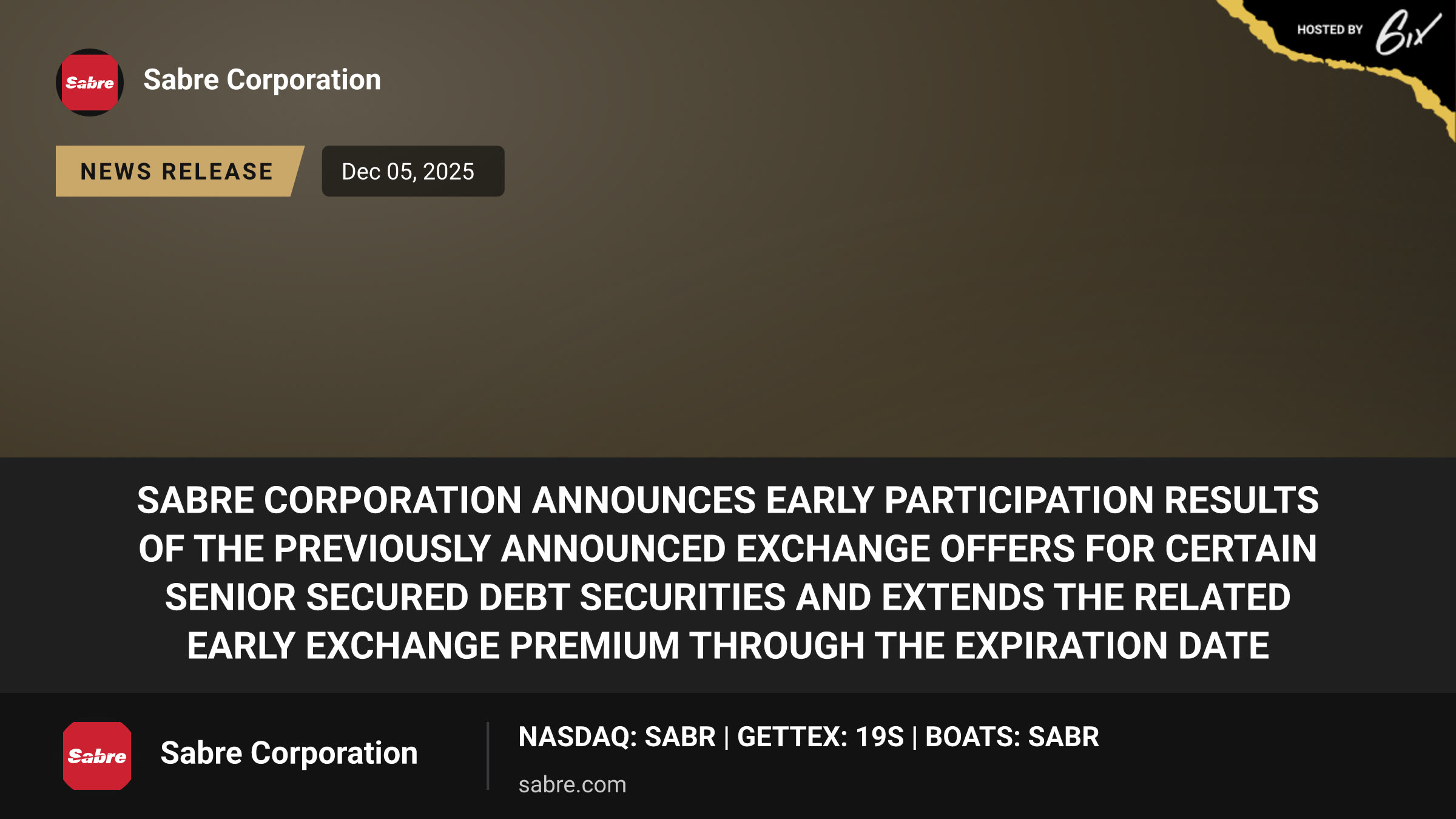Click the BOATS: SABR ticker
The height and width of the screenshot is (819, 1456).
pyautogui.click(x=1012, y=737)
